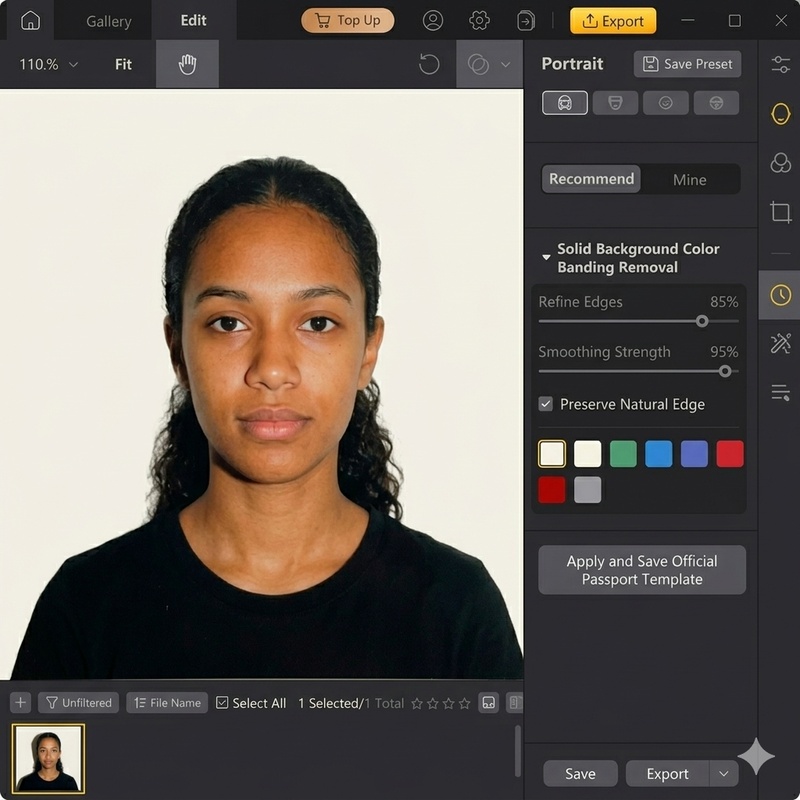
Task: Click Apply and Save Official Passport Template
Action: click(642, 570)
